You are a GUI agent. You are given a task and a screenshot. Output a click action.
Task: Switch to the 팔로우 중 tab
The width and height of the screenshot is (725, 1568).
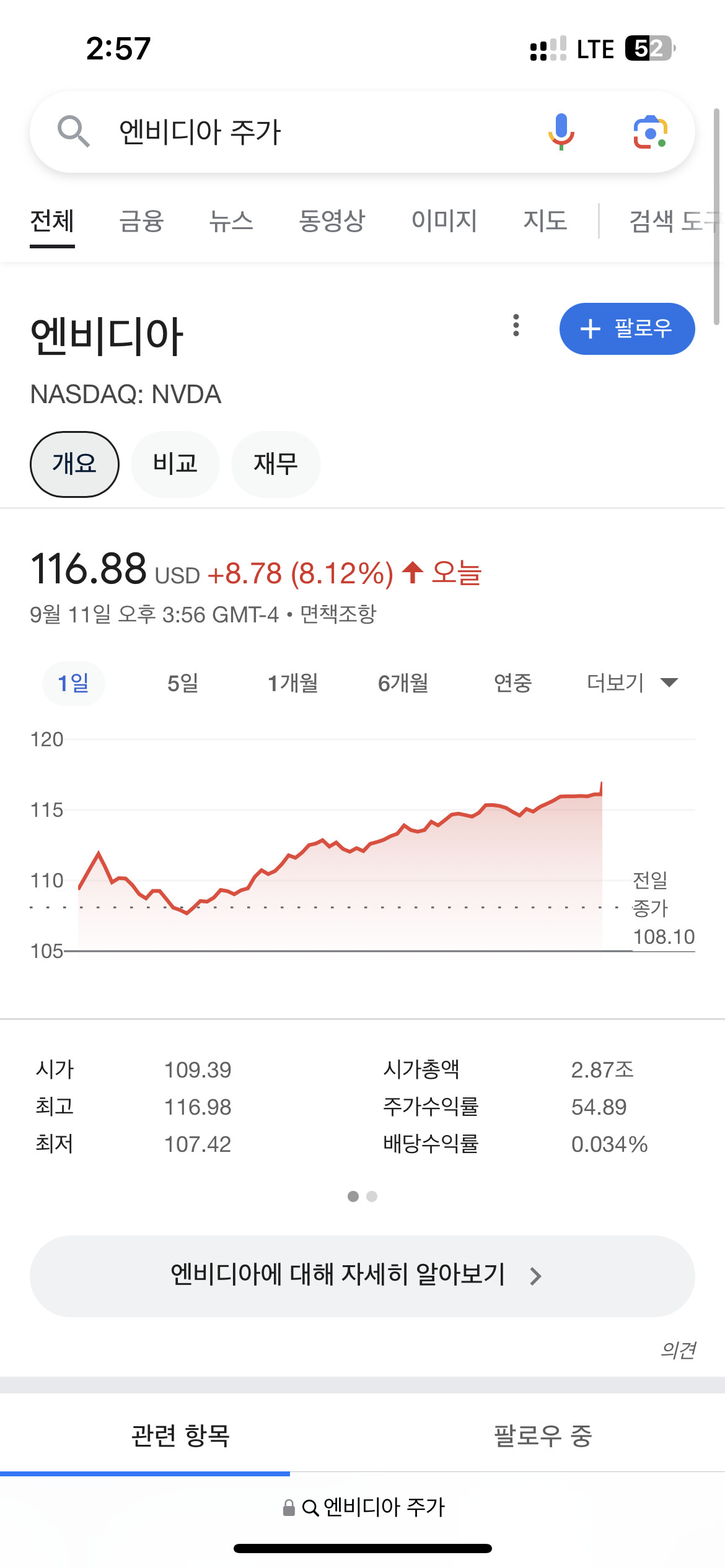pyautogui.click(x=543, y=1435)
